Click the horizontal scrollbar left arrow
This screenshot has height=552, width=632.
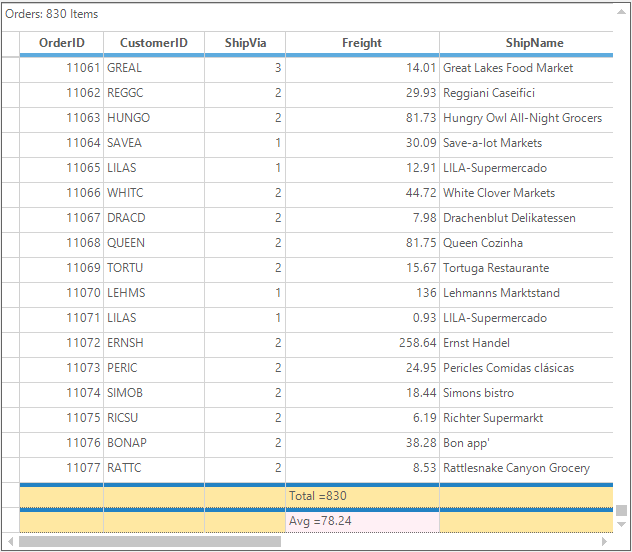(11, 542)
